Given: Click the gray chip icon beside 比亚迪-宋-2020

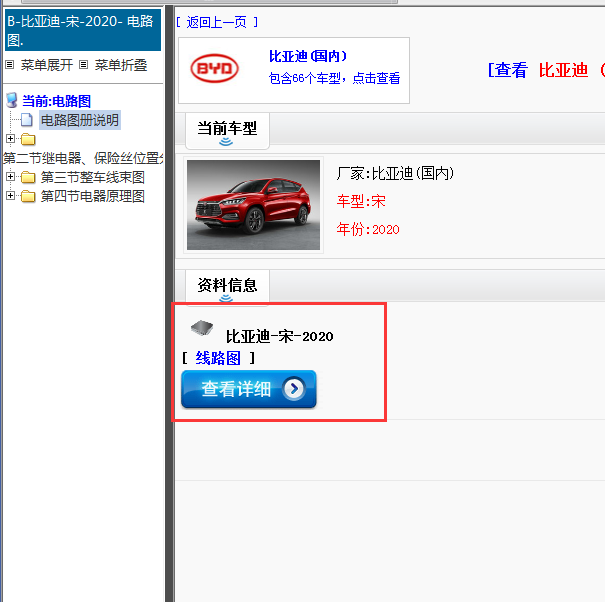Looking at the screenshot, I should (202, 328).
